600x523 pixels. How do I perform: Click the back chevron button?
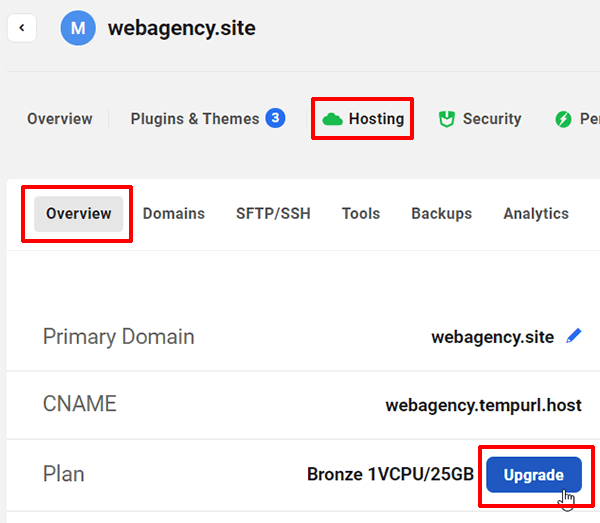pyautogui.click(x=22, y=28)
